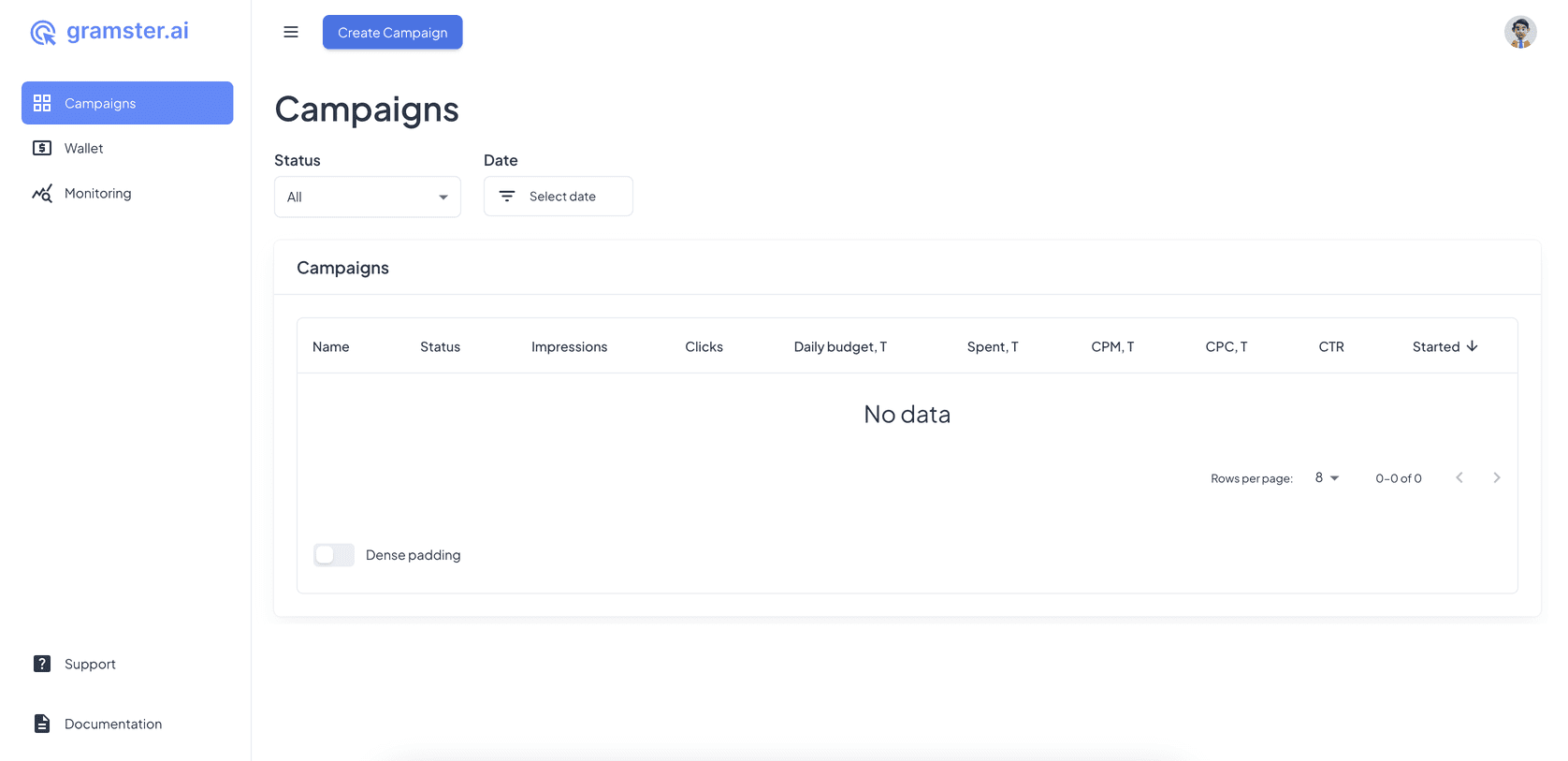The image size is (1568, 761).
Task: Sort table by Impressions column
Action: coord(569,346)
